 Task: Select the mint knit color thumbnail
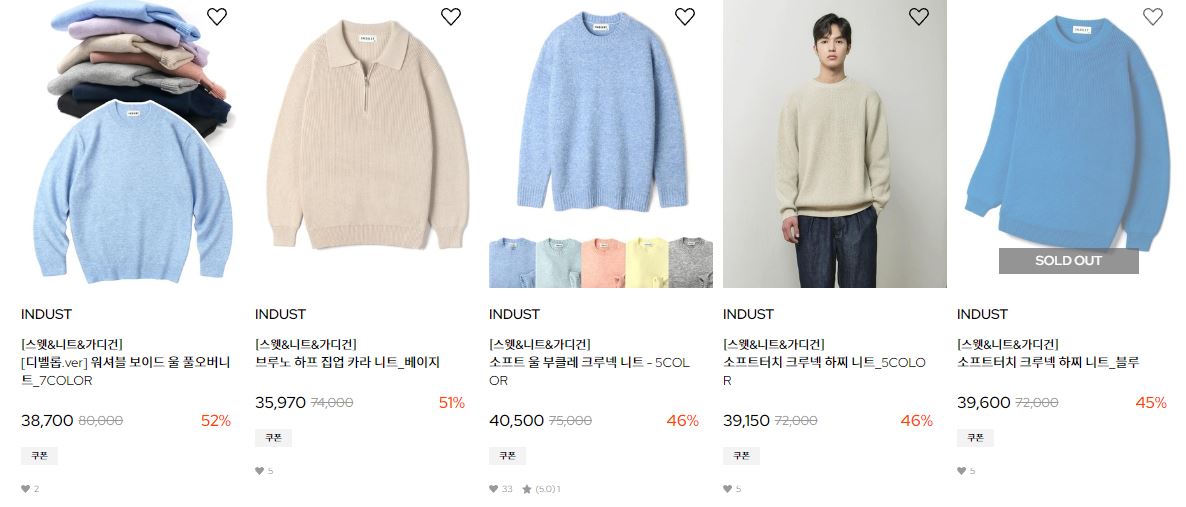pyautogui.click(x=558, y=263)
